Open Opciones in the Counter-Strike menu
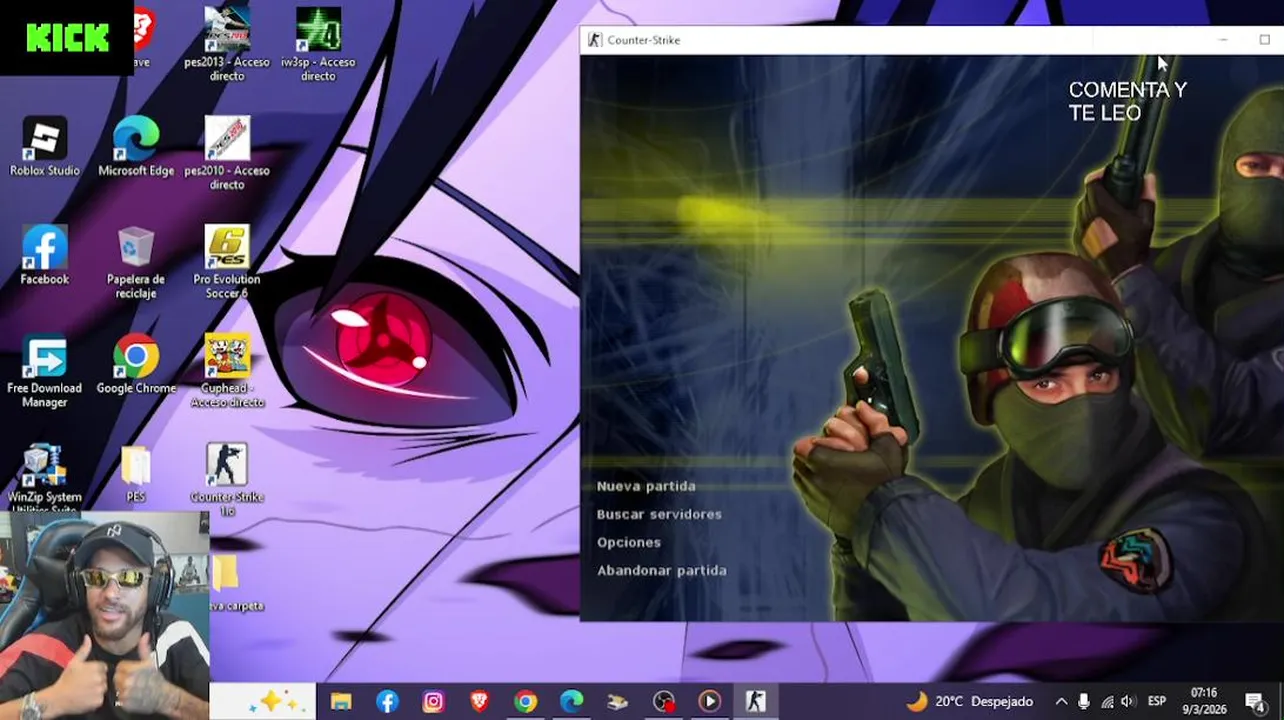 point(629,542)
